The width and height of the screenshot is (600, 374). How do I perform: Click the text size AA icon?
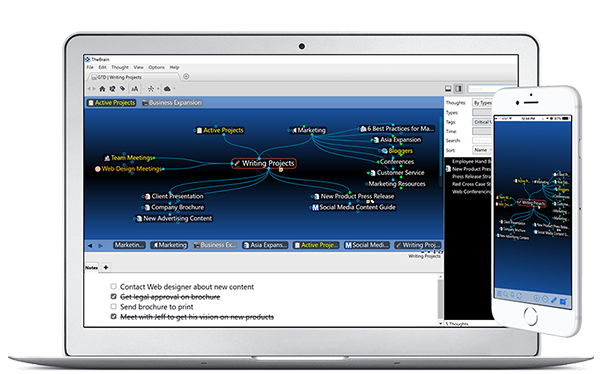(135, 89)
